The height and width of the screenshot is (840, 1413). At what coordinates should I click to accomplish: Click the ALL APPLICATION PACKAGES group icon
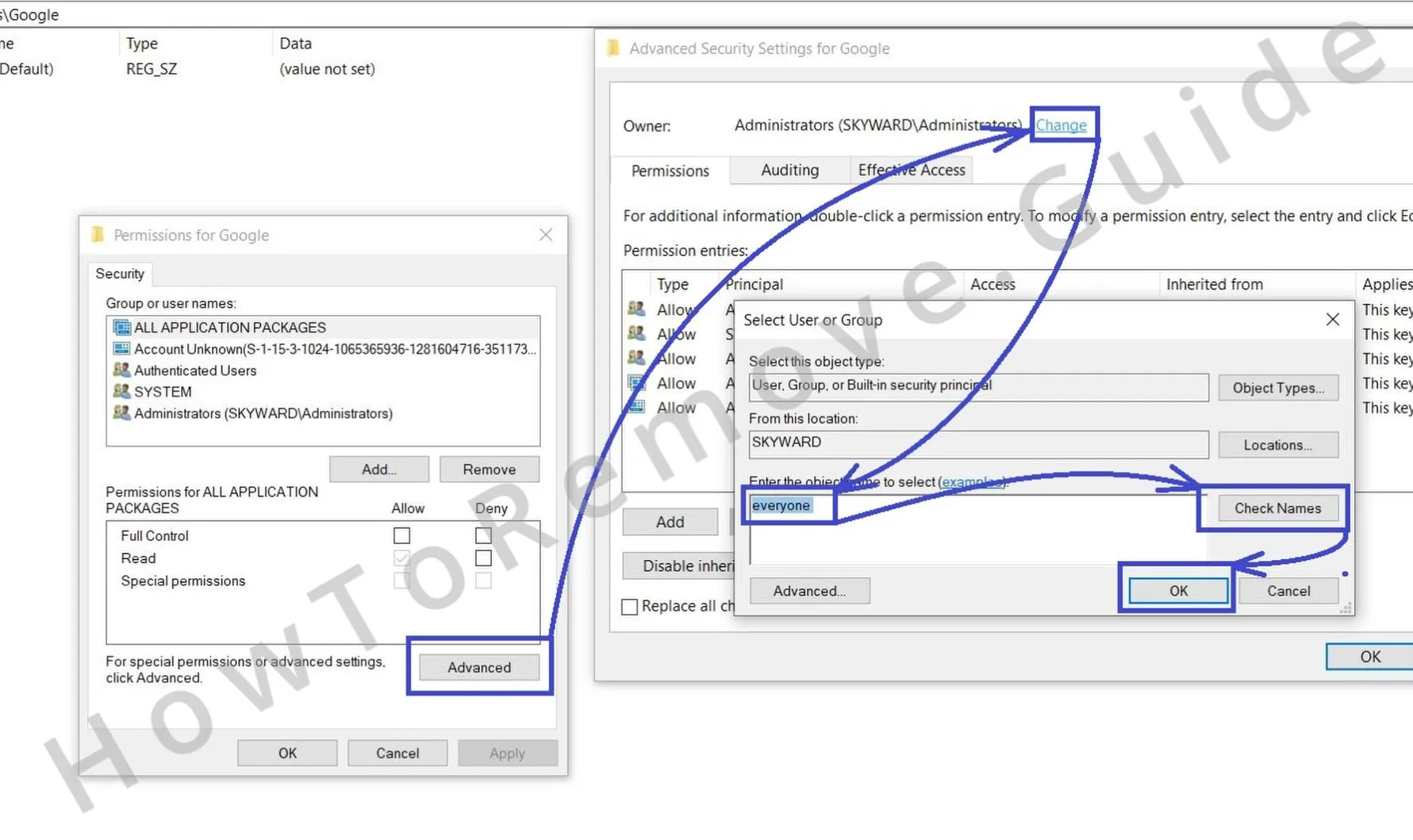coord(121,328)
